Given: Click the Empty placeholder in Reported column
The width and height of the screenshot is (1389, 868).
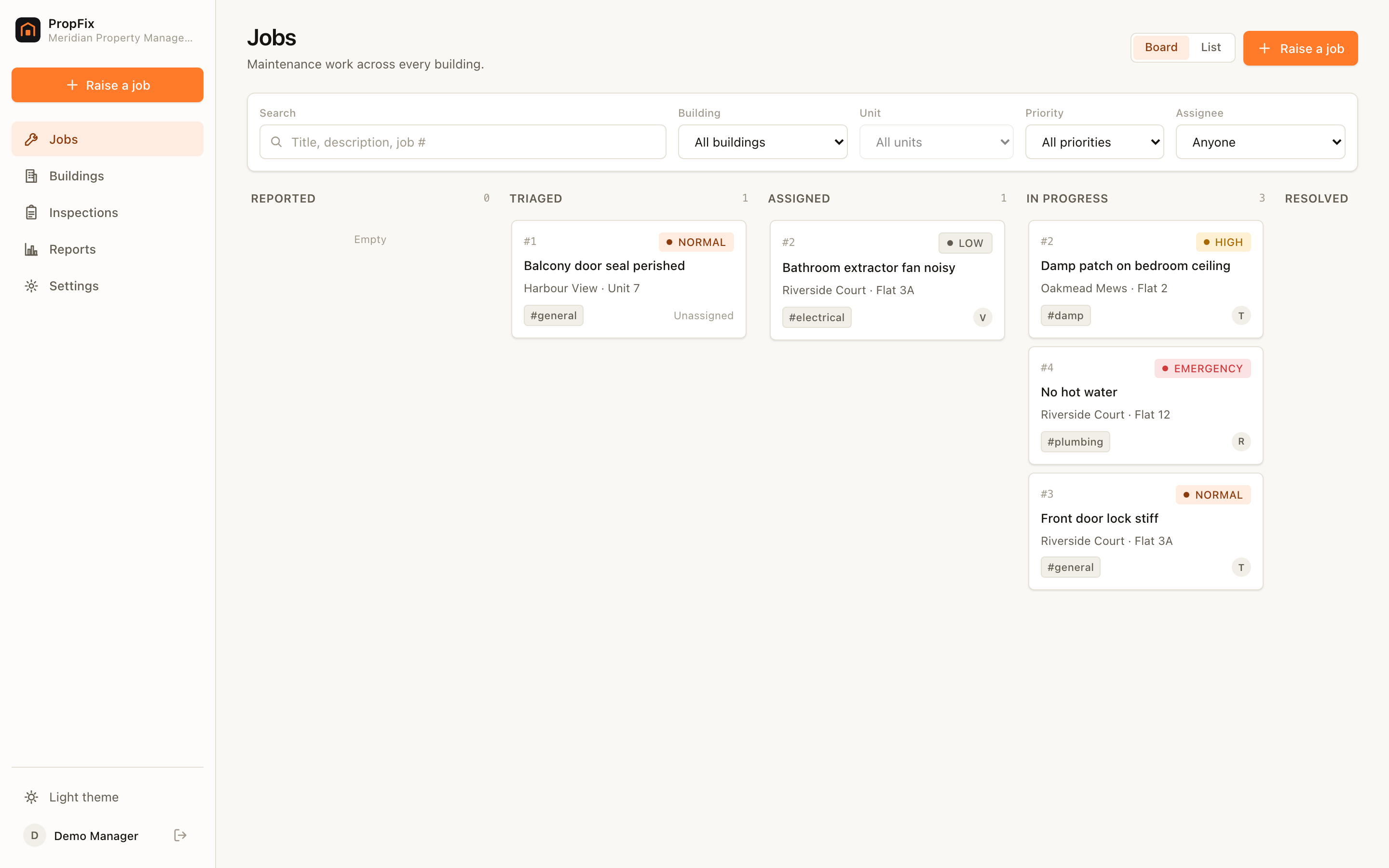Looking at the screenshot, I should (x=369, y=239).
